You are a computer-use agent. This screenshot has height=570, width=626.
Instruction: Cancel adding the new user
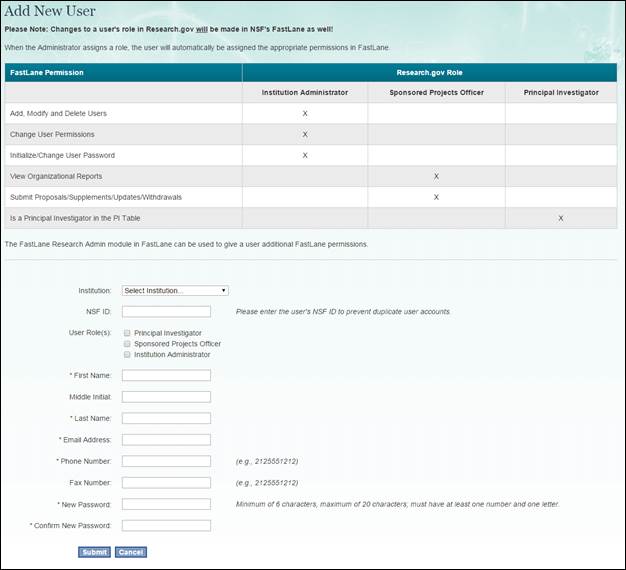click(x=131, y=552)
